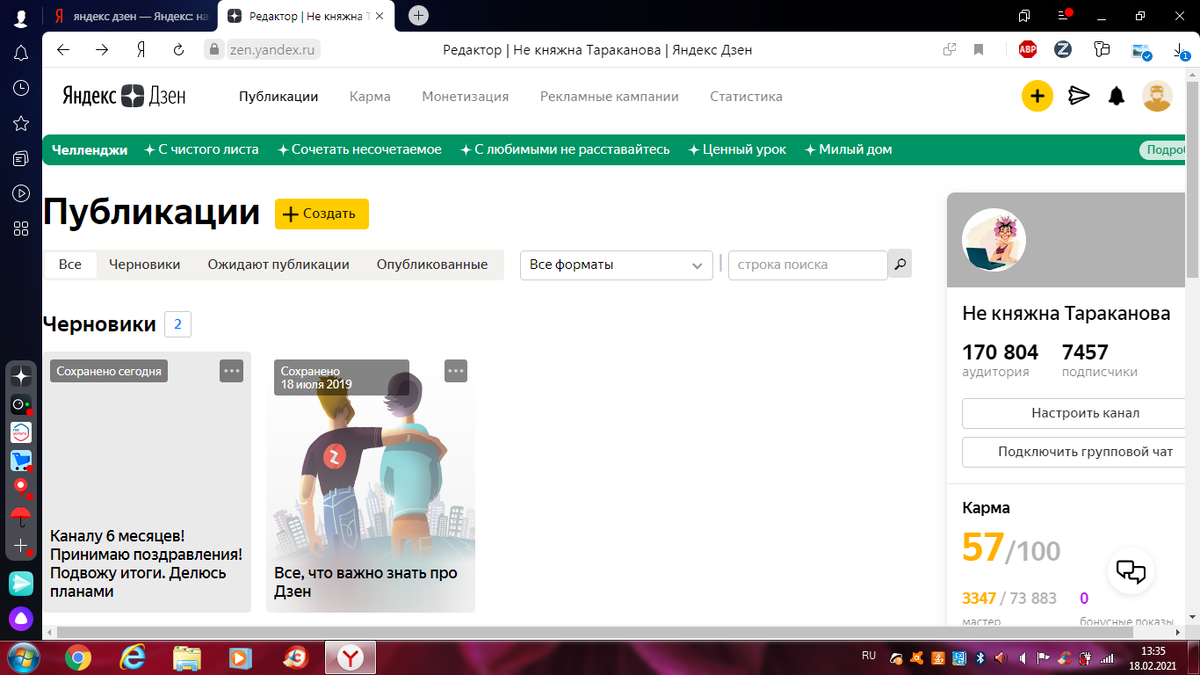Open the tab collections icon in title bar
The image size is (1200, 675).
[x=1024, y=15]
